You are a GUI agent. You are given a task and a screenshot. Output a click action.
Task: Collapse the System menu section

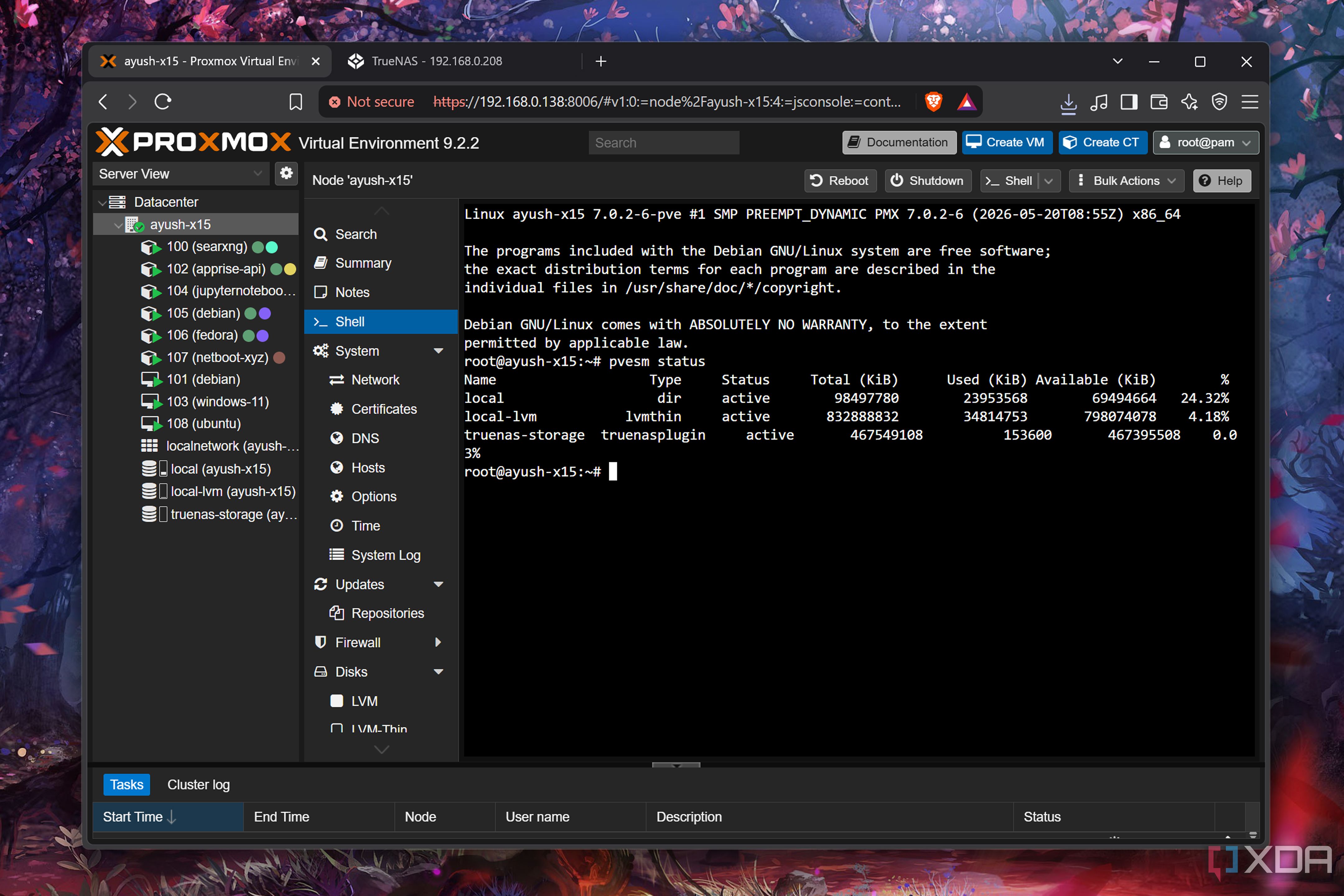[438, 351]
